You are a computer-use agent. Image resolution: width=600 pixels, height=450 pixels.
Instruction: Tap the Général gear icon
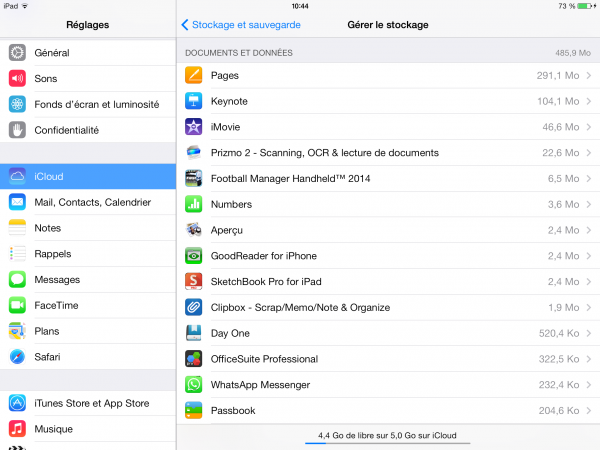coord(17,52)
